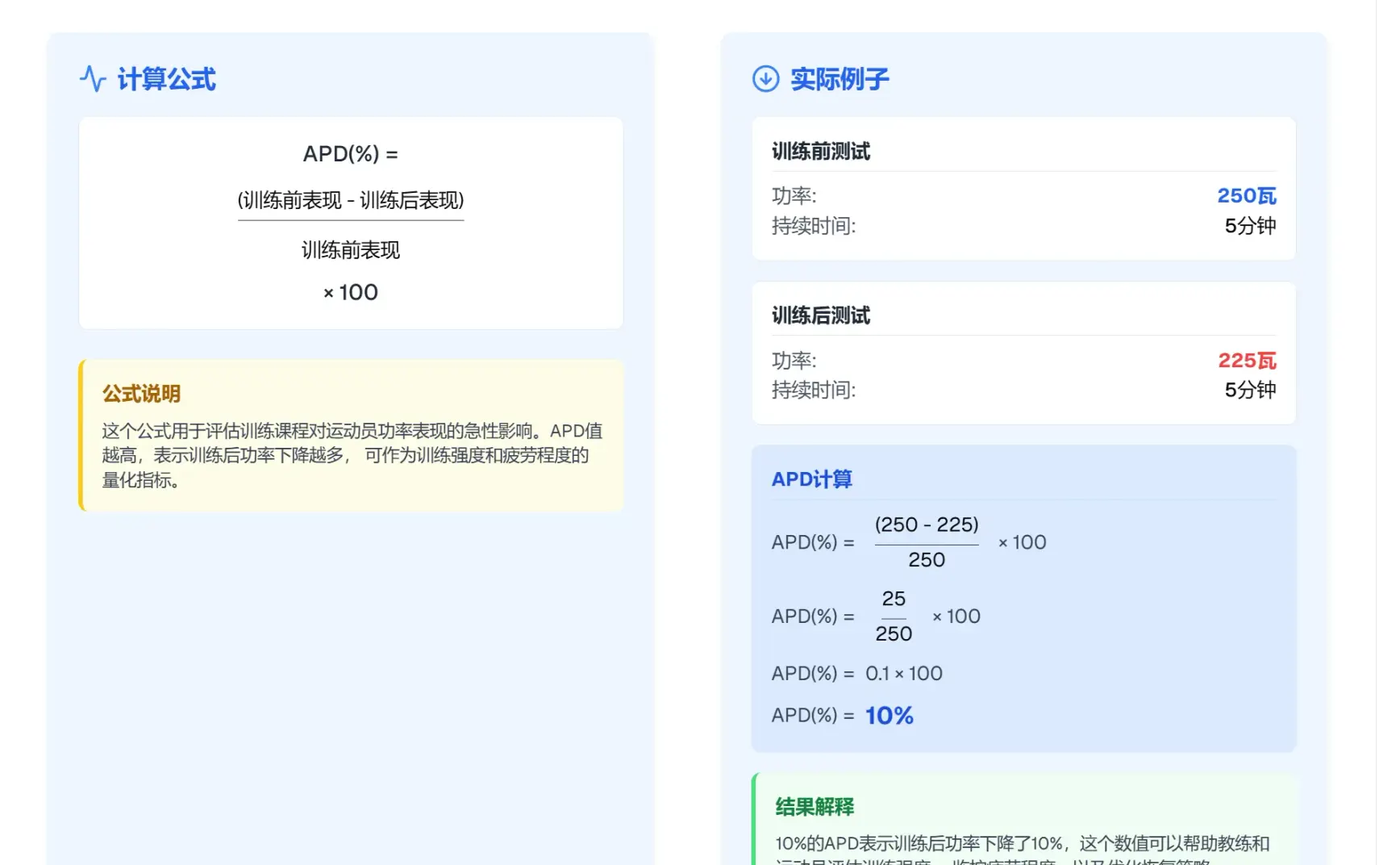The image size is (1400, 865).
Task: Click the 功率 label in 训练前测试
Action: [794, 196]
